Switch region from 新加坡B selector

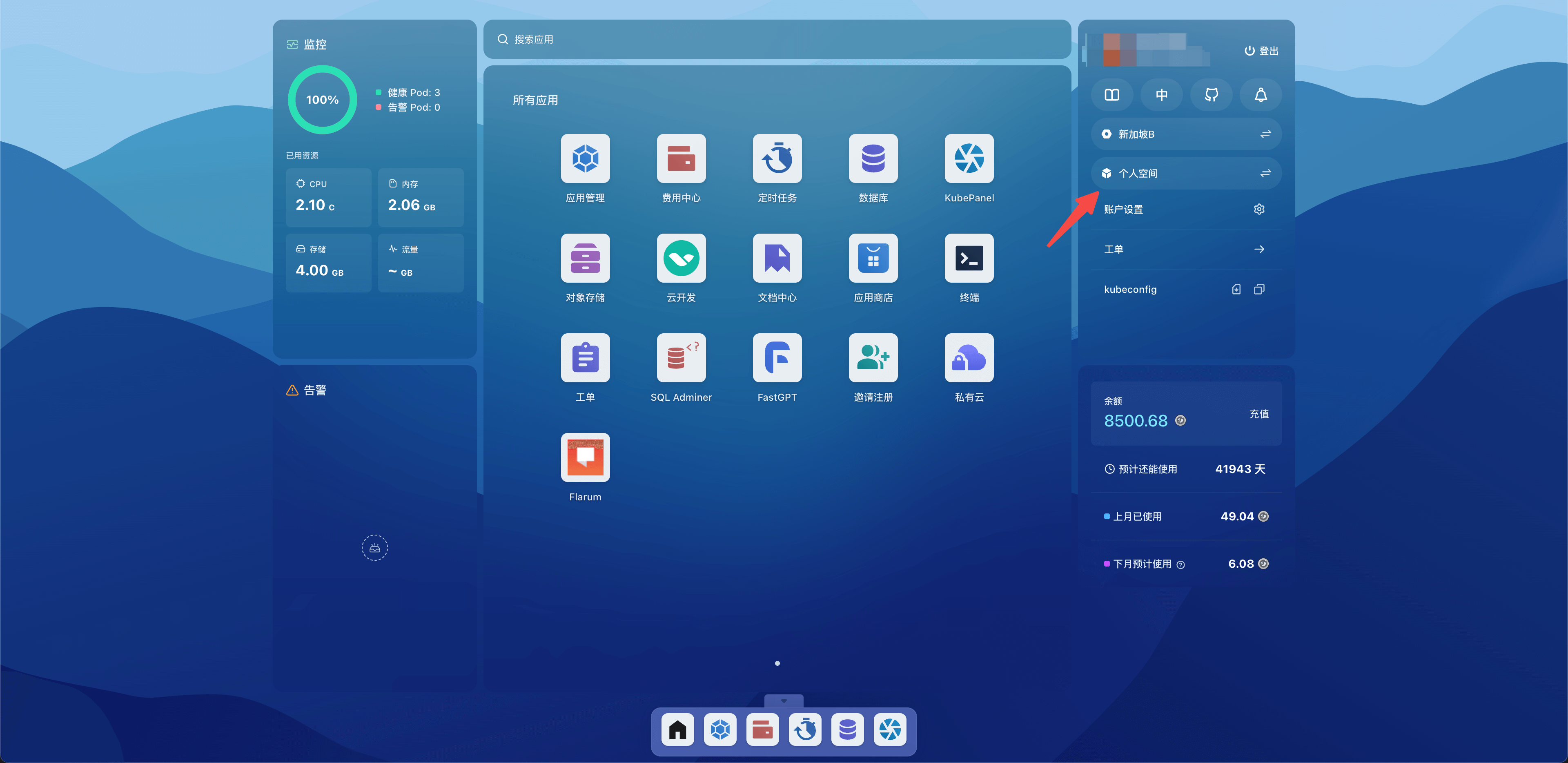(x=1186, y=134)
